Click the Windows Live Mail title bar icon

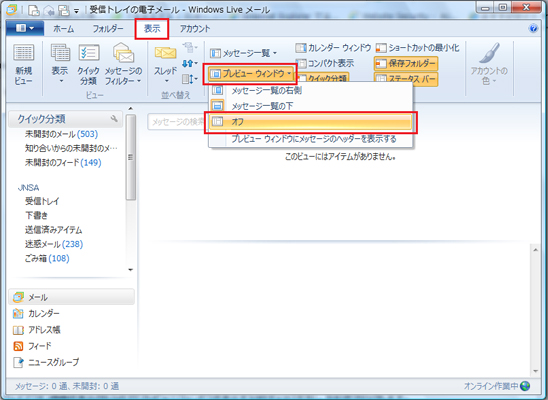(11, 10)
